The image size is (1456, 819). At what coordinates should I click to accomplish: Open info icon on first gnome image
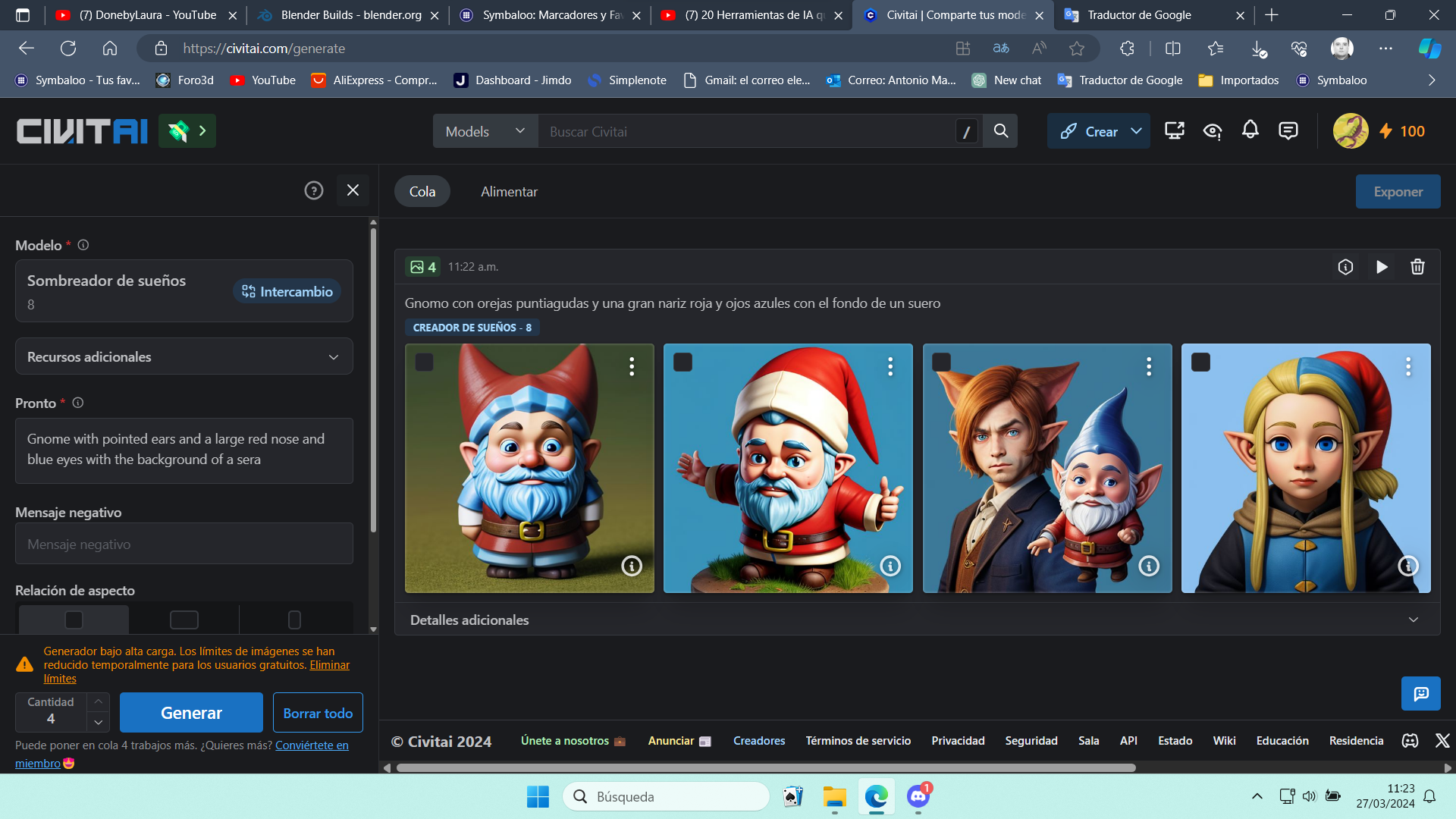coord(631,566)
